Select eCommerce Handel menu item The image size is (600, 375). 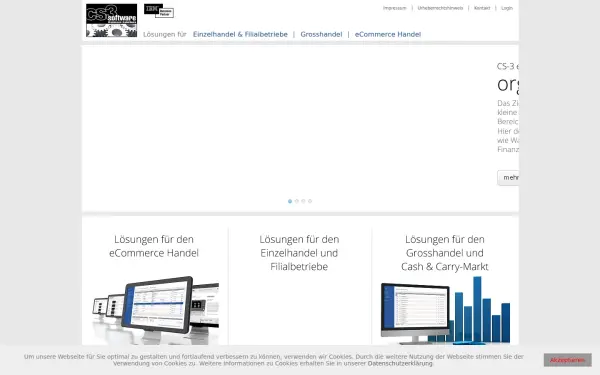[388, 34]
